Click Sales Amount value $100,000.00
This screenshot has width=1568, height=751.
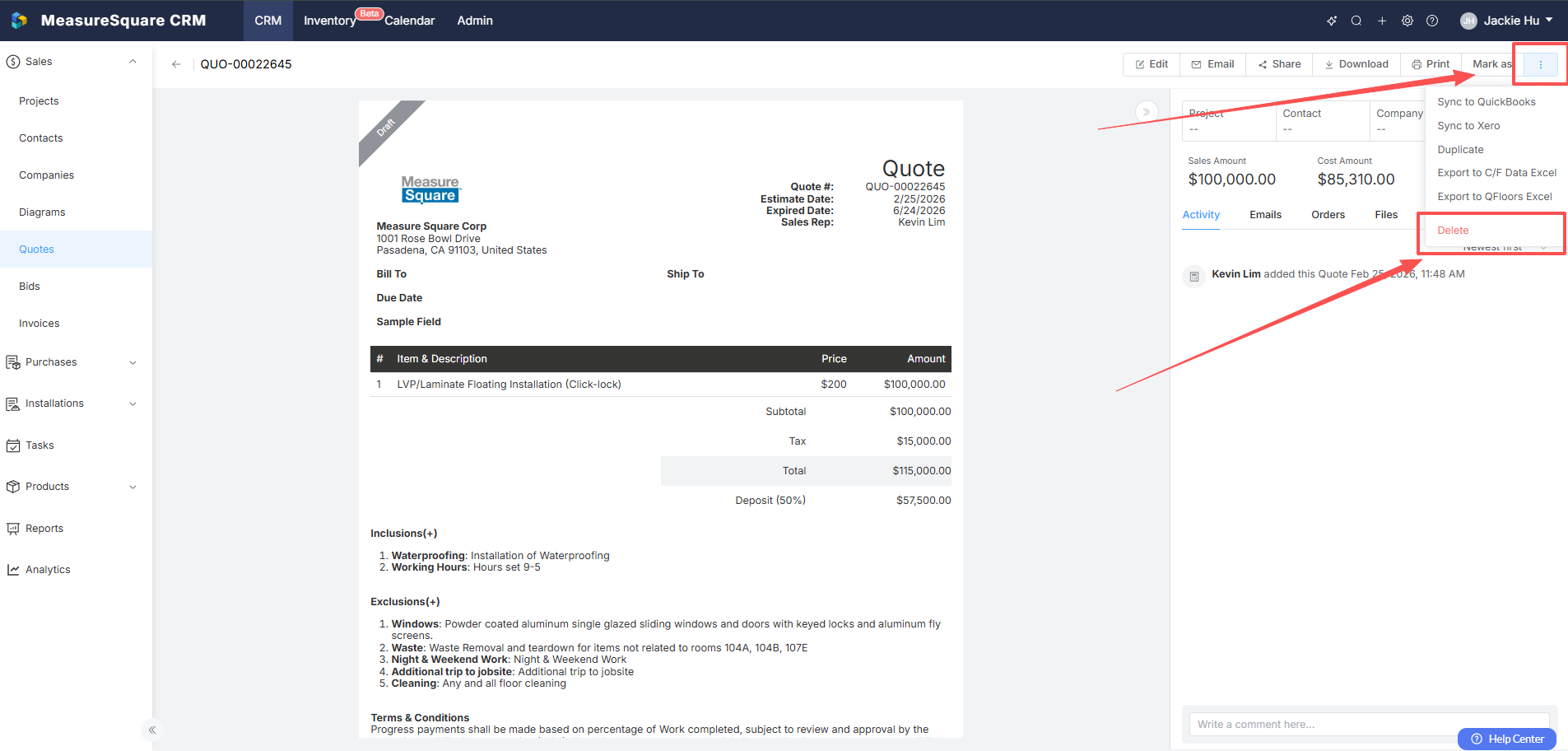(x=1232, y=180)
